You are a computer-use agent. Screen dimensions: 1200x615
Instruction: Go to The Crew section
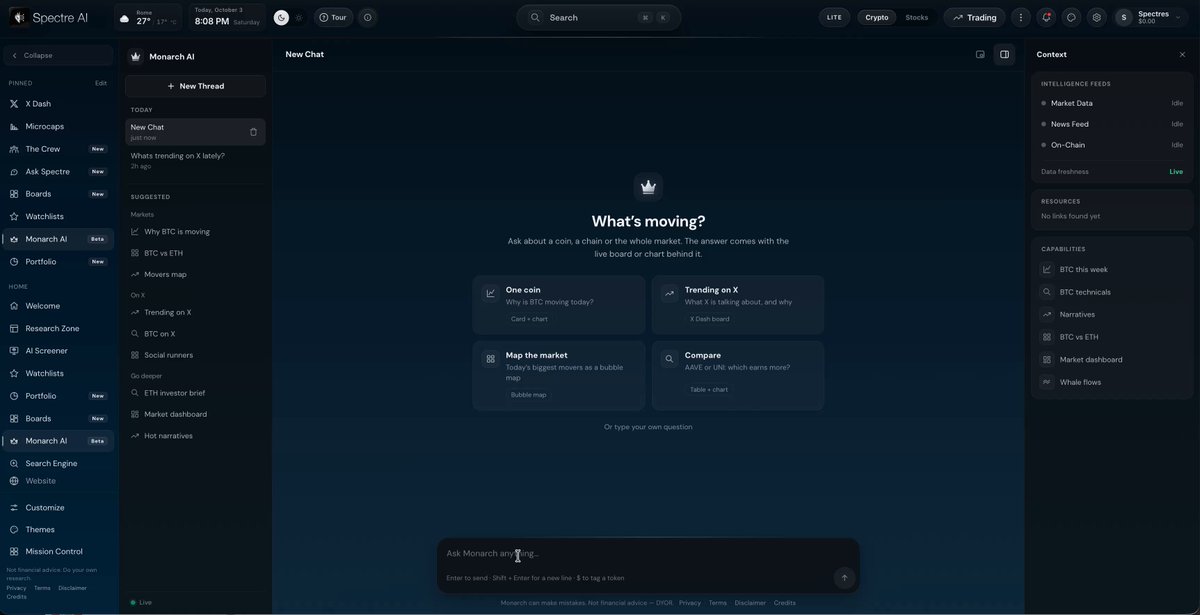coord(59,149)
